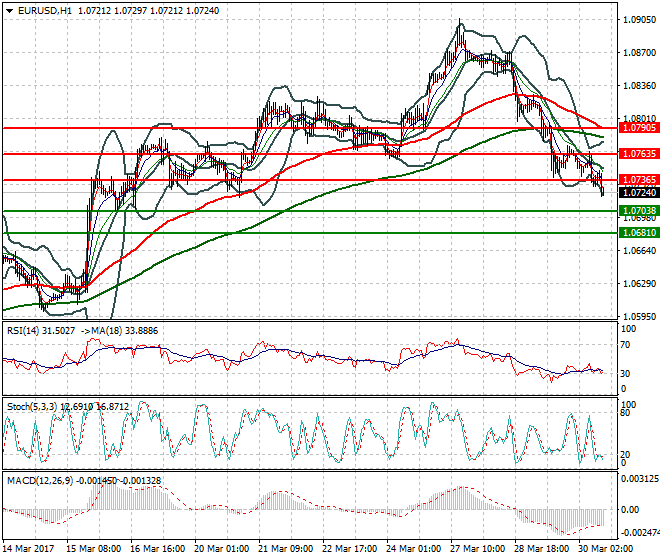The image size is (660, 560).
Task: Click the 28 Mar 18:00 time axis label
Action: click(542, 549)
